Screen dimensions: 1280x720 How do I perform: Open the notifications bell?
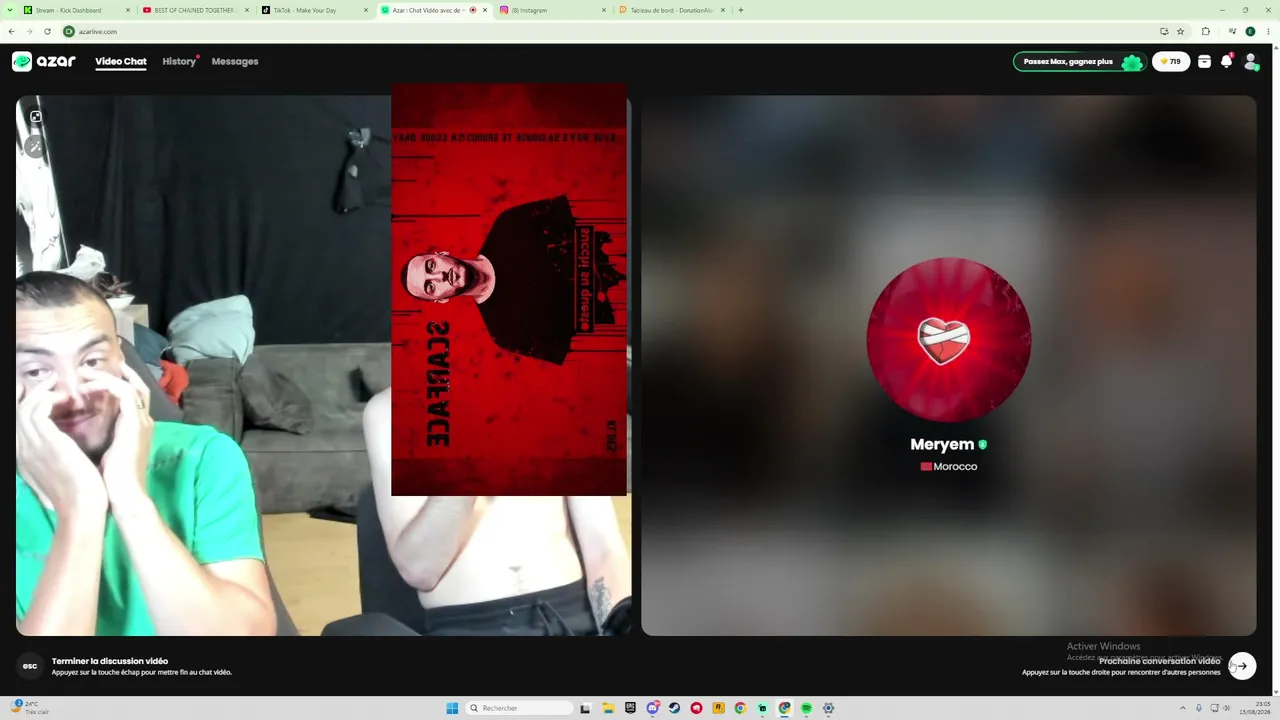point(1226,62)
